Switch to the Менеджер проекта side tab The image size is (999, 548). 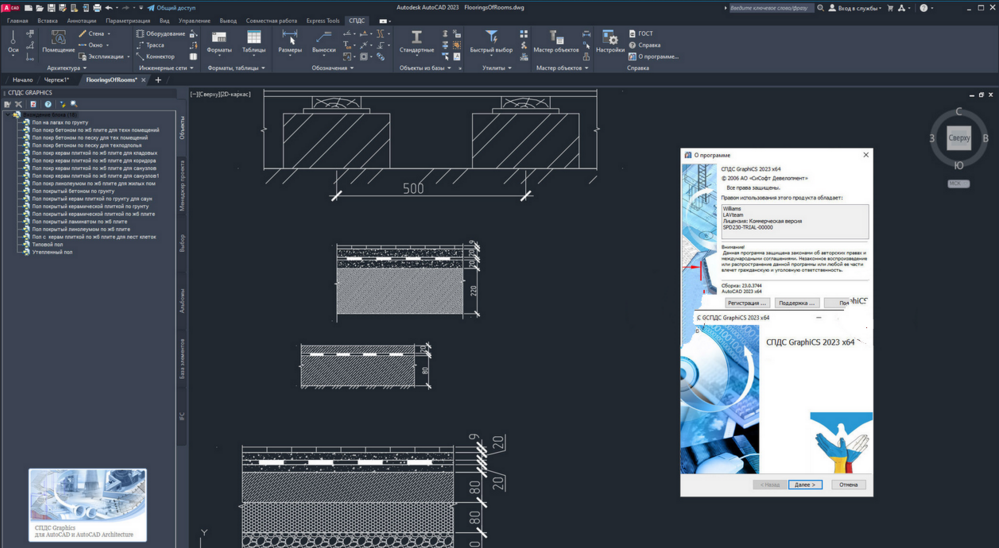pyautogui.click(x=182, y=185)
